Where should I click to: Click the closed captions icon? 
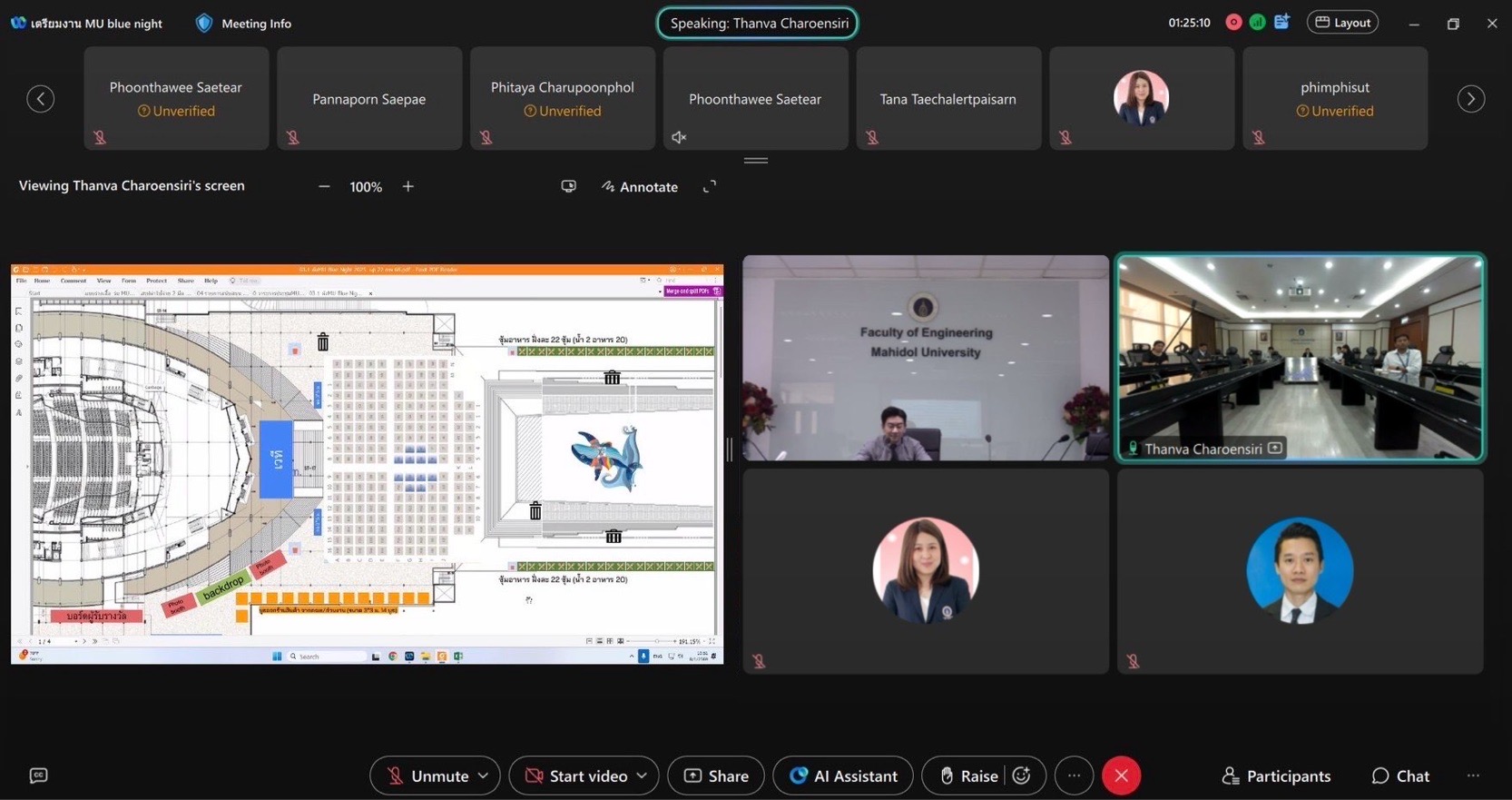click(38, 775)
